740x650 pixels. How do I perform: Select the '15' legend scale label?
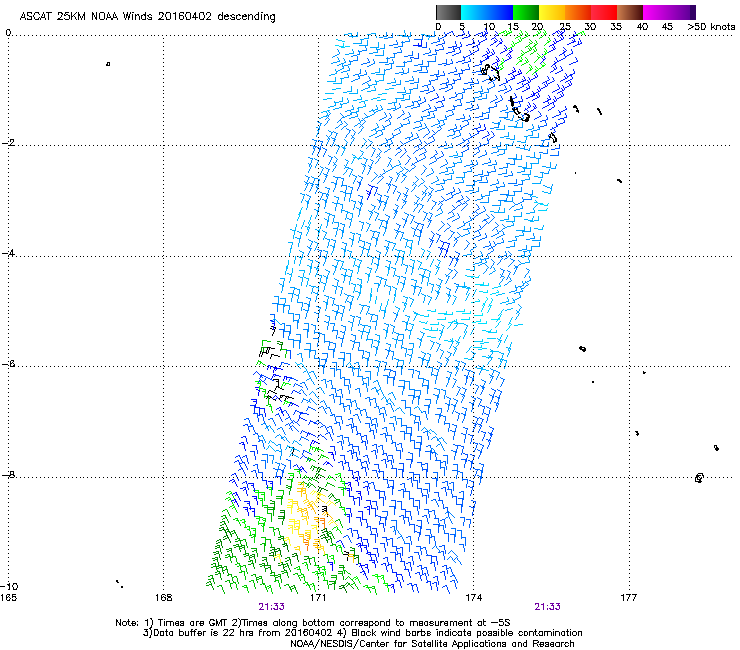tap(513, 27)
